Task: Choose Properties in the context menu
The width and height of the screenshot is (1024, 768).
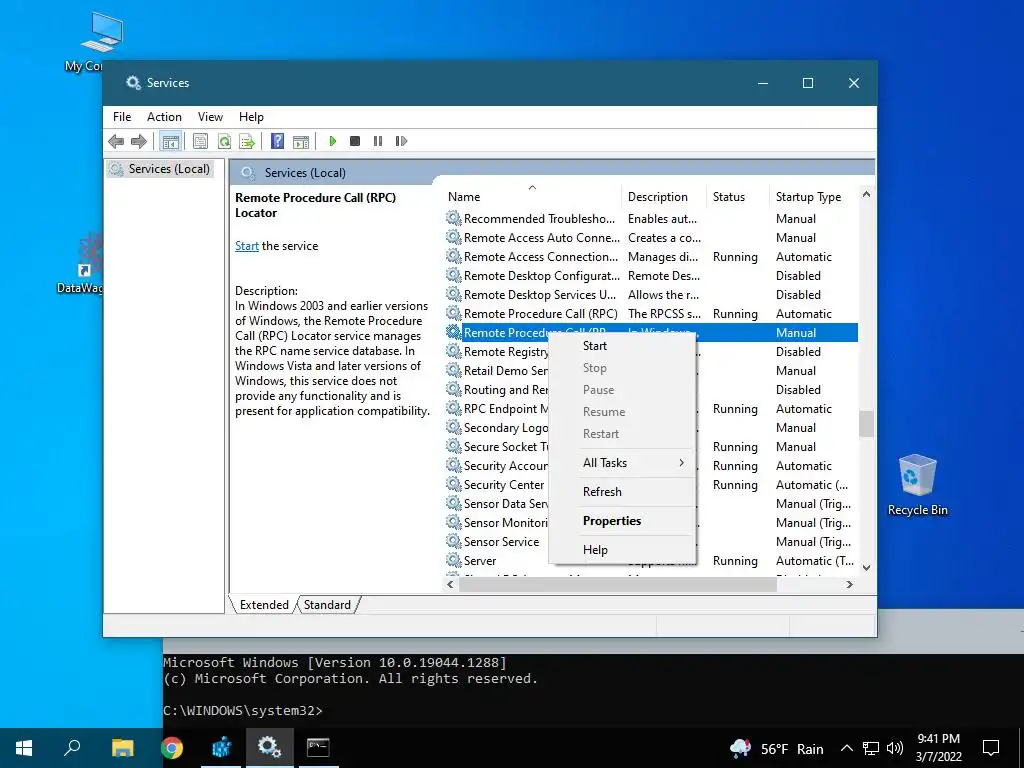Action: pos(622,521)
